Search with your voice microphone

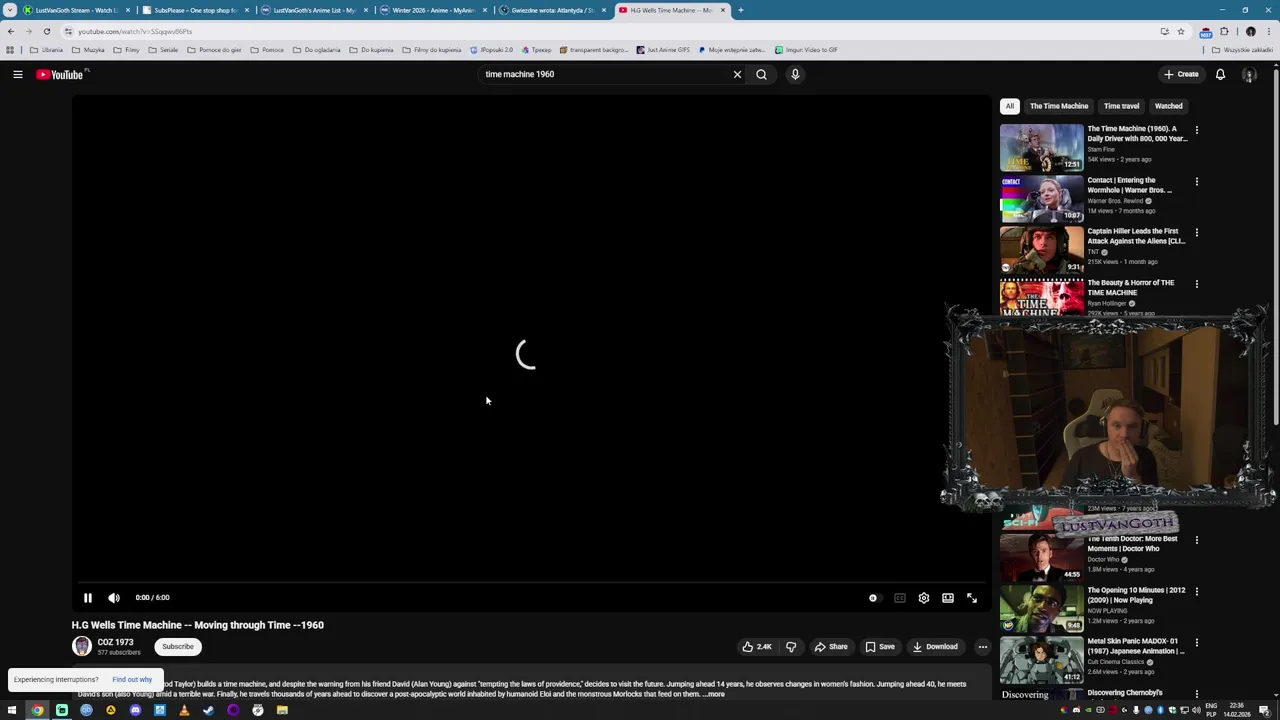point(795,74)
